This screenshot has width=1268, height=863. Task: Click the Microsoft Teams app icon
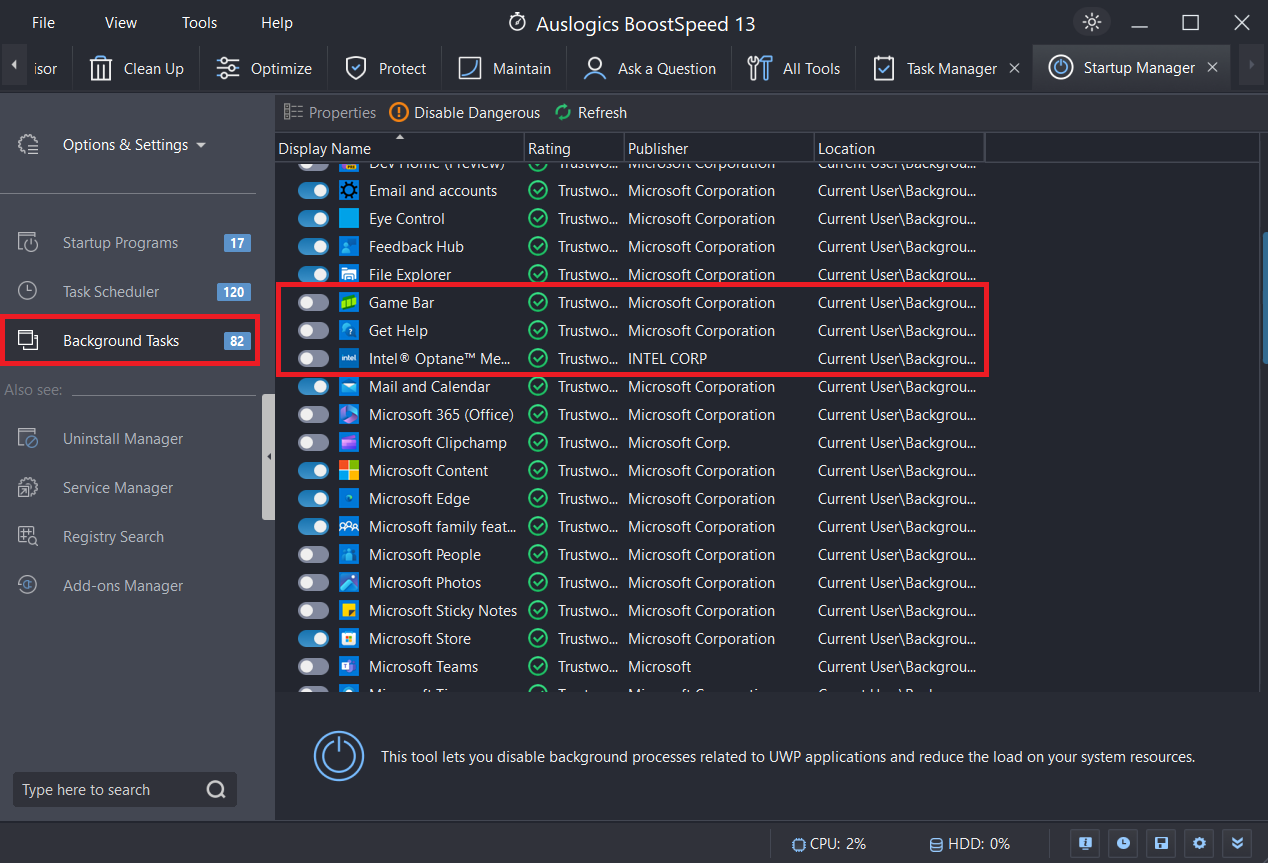[349, 667]
